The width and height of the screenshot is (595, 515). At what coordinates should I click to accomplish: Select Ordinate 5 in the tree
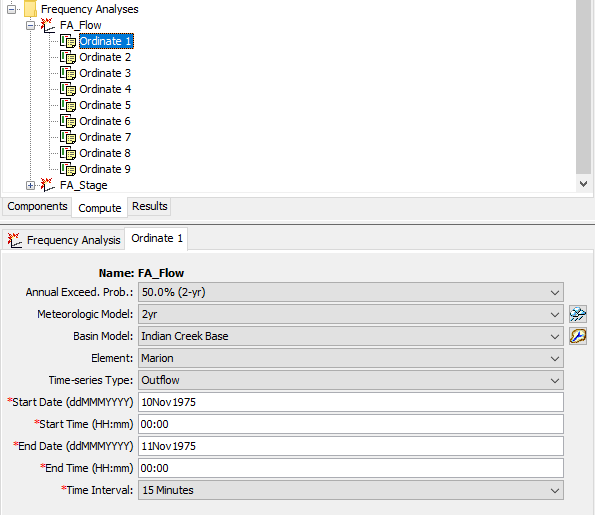pos(105,105)
